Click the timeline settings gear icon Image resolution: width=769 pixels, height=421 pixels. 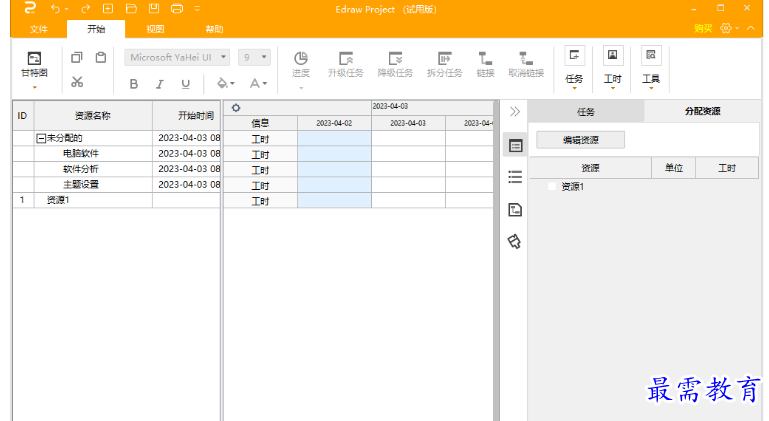click(x=236, y=108)
